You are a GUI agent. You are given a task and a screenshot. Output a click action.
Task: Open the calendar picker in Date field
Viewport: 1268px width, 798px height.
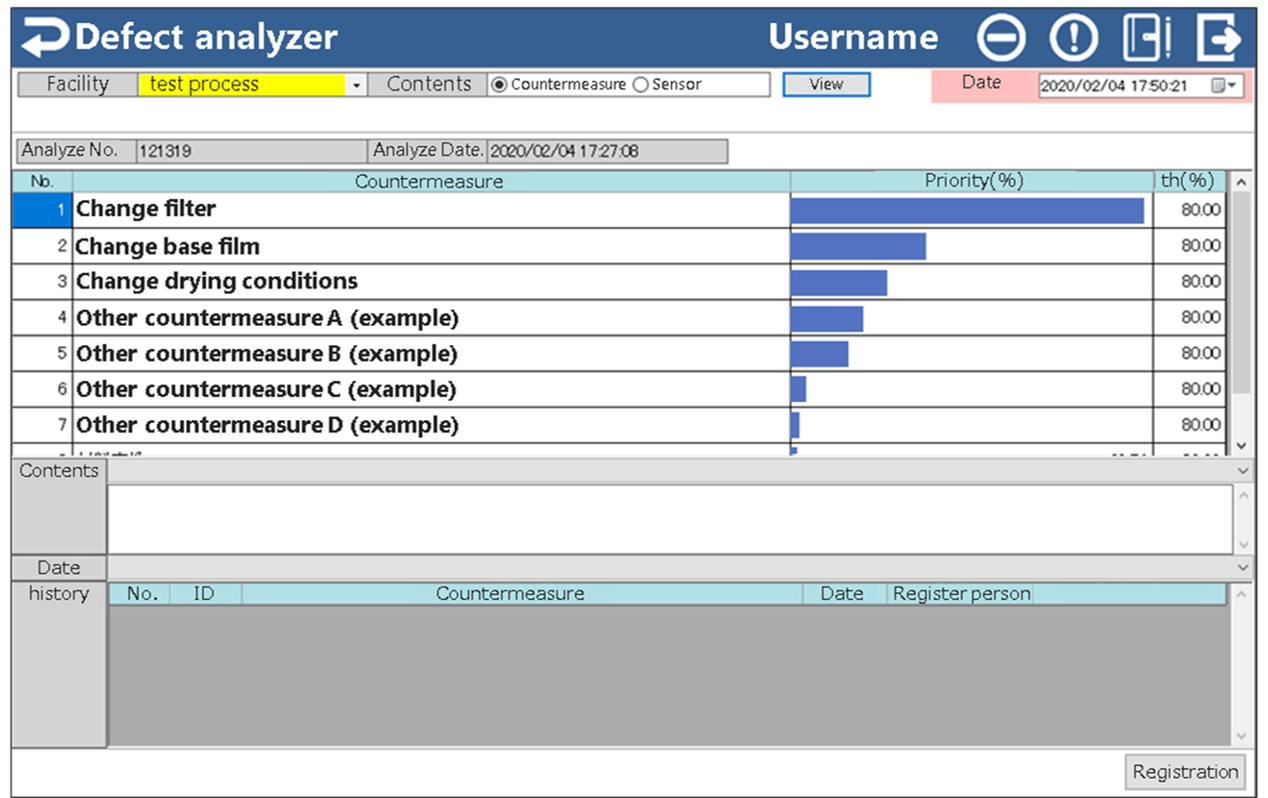point(1224,86)
